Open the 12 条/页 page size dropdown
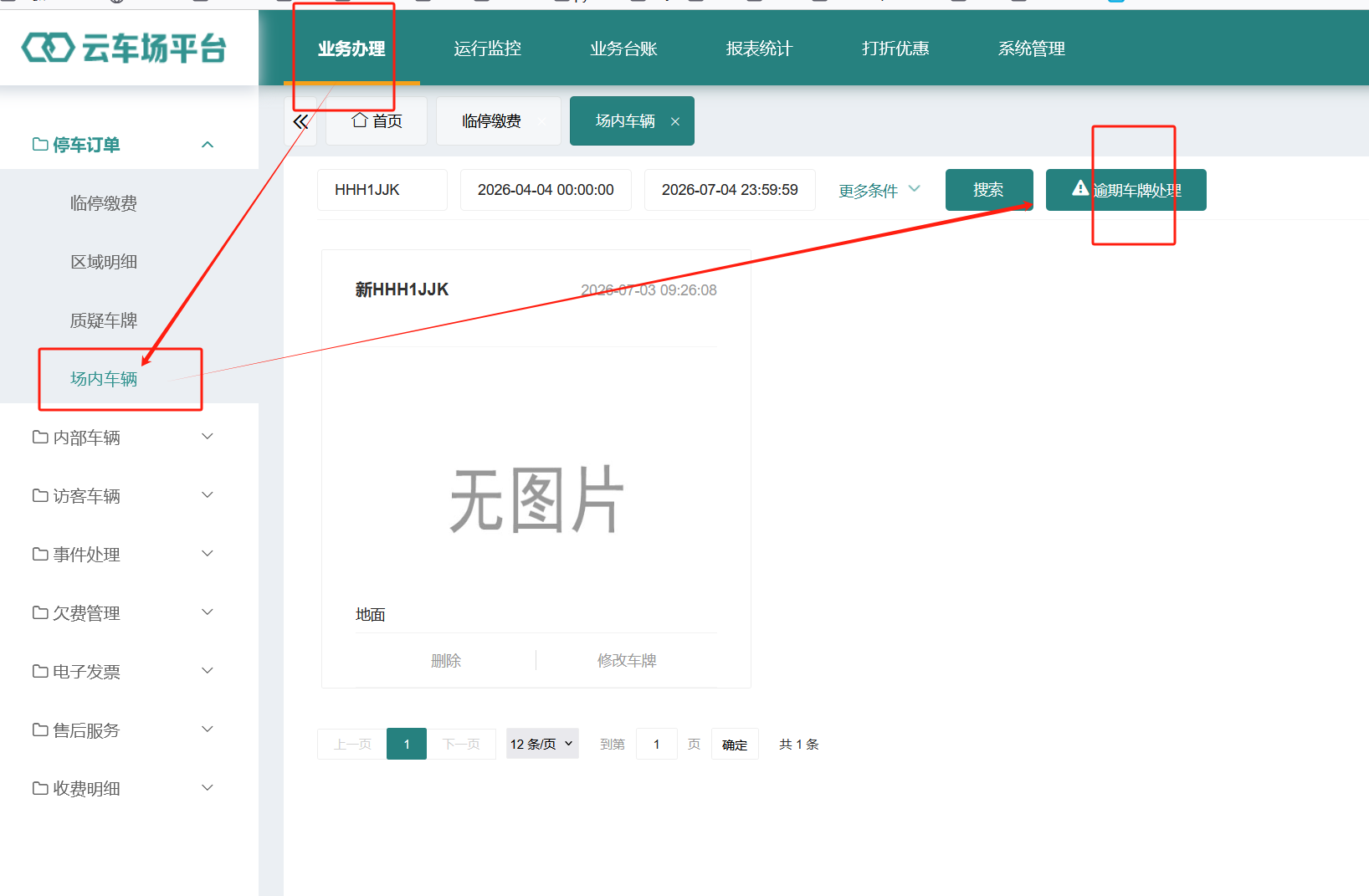Viewport: 1369px width, 896px height. pos(542,744)
